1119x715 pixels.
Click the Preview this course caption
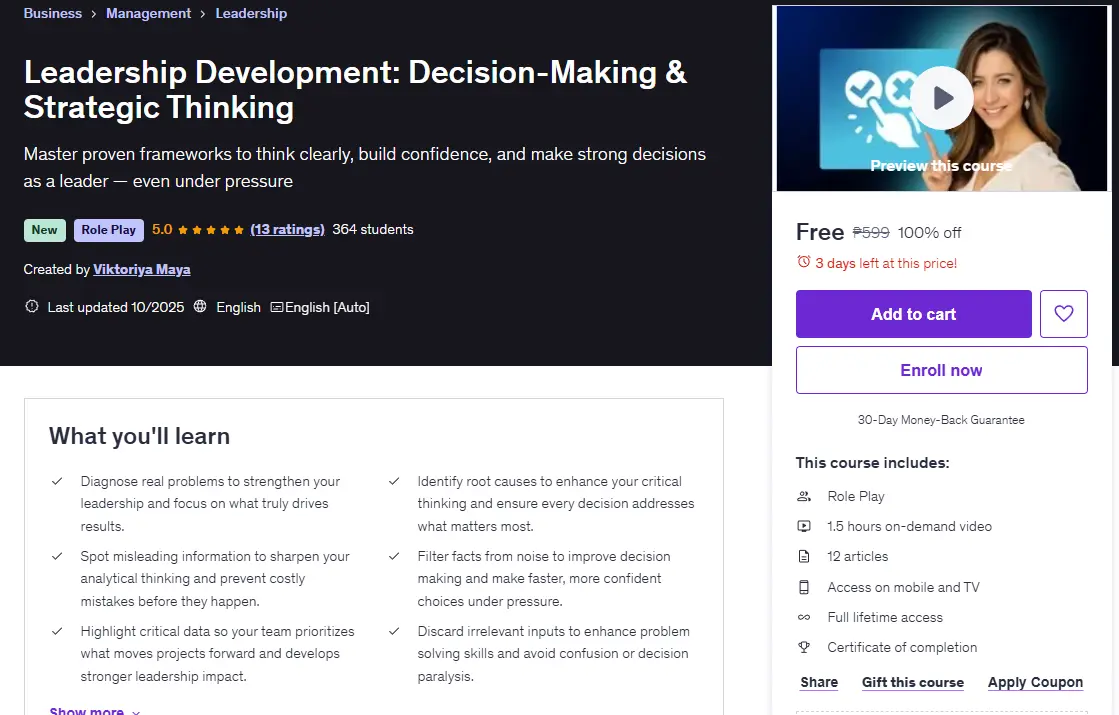point(941,166)
